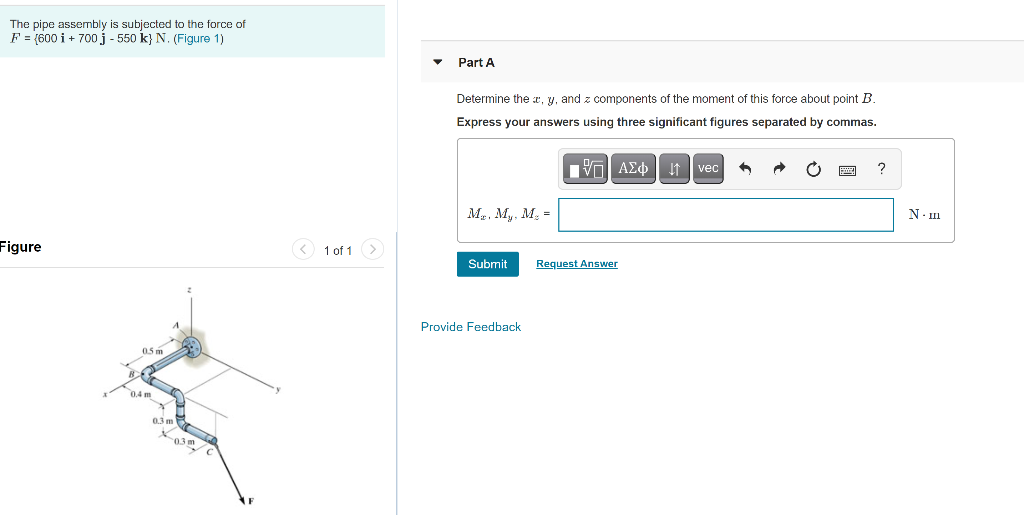This screenshot has height=515, width=1024.
Task: Redo the last answer edit
Action: tap(778, 169)
